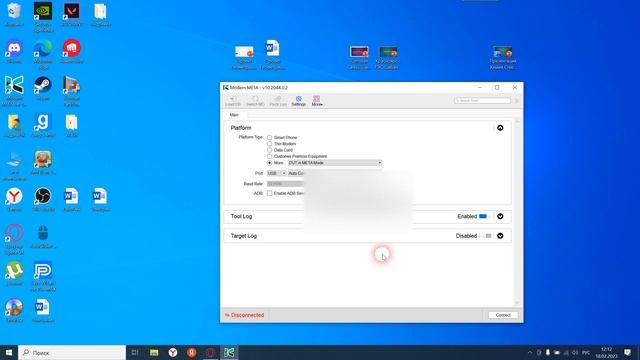Click the Search Tool input field
Image resolution: width=640 pixels, height=360 pixels.
482,100
